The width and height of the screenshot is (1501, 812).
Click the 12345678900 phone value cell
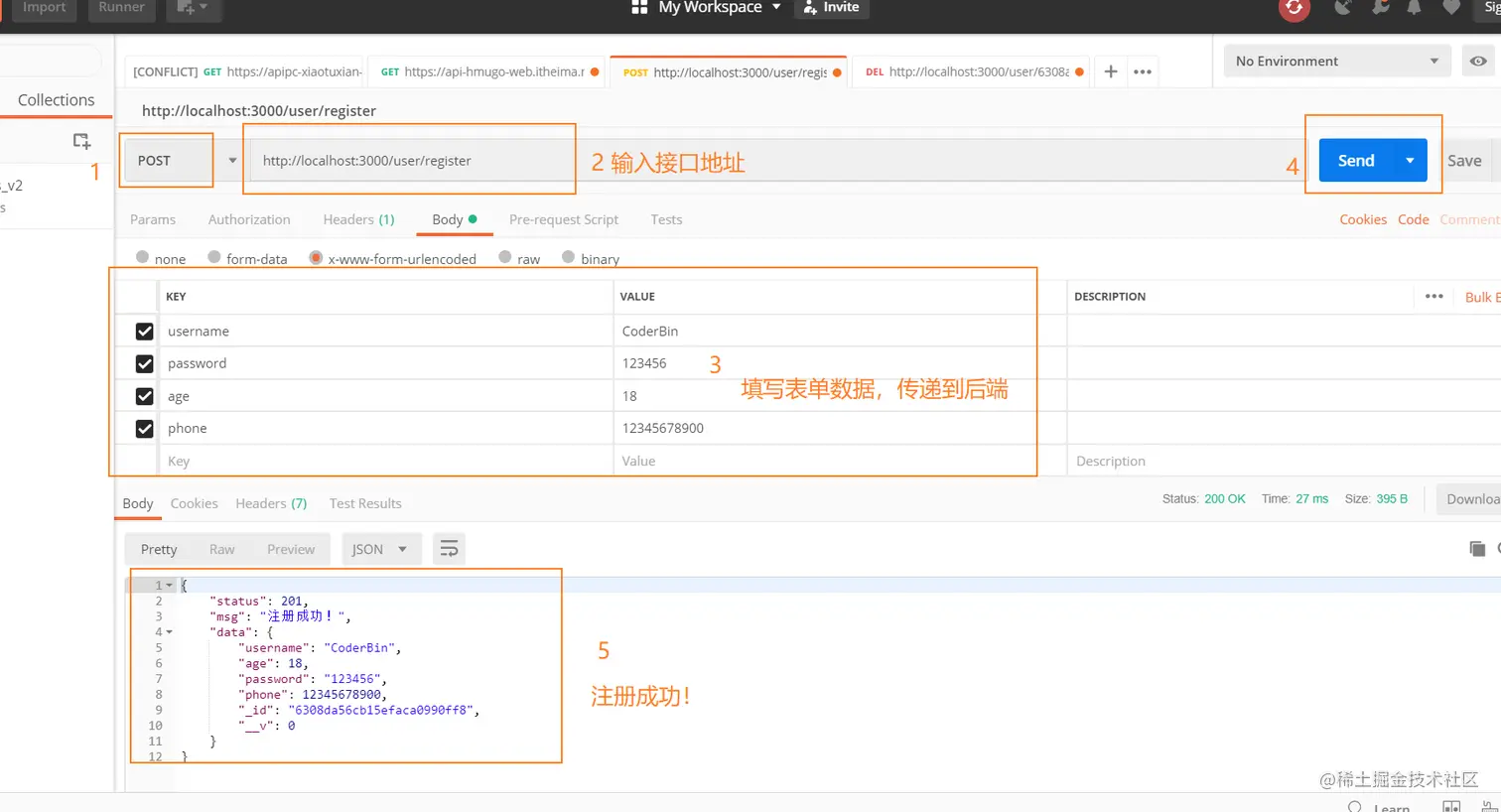(x=840, y=429)
